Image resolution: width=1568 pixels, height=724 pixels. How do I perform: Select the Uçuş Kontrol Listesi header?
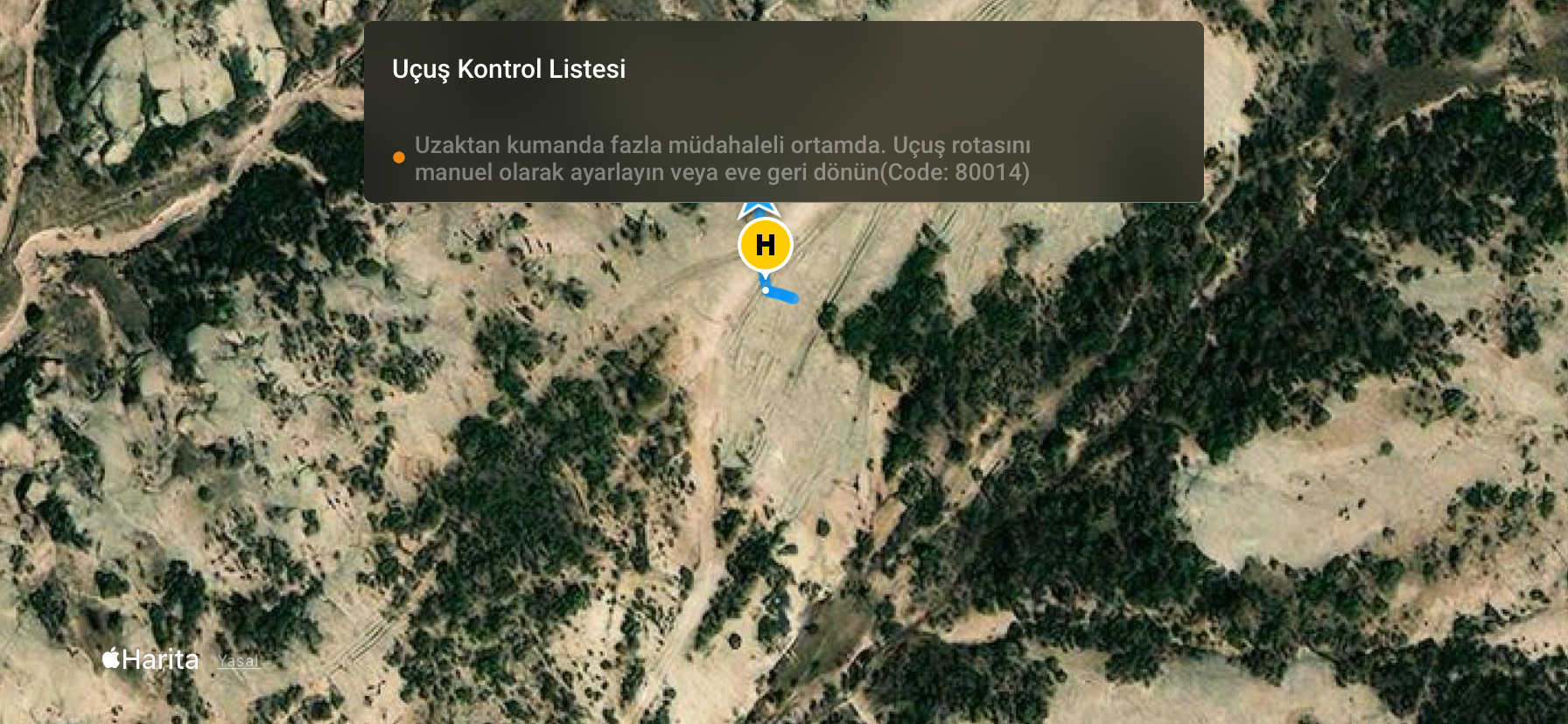click(509, 69)
